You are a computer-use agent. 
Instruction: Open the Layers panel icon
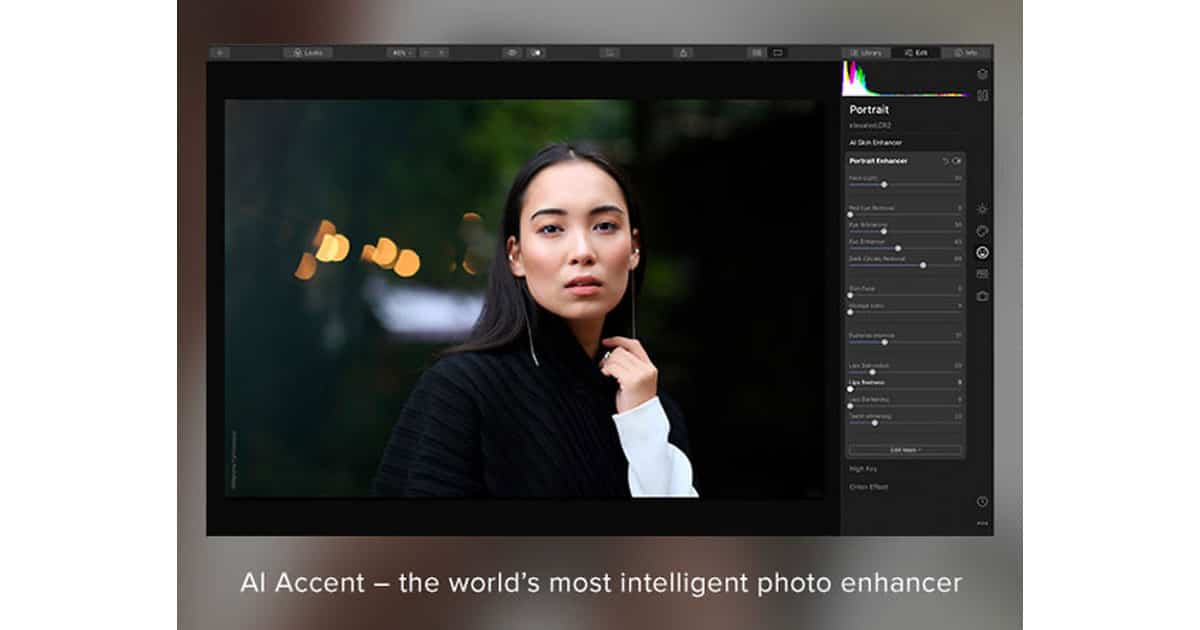click(982, 74)
